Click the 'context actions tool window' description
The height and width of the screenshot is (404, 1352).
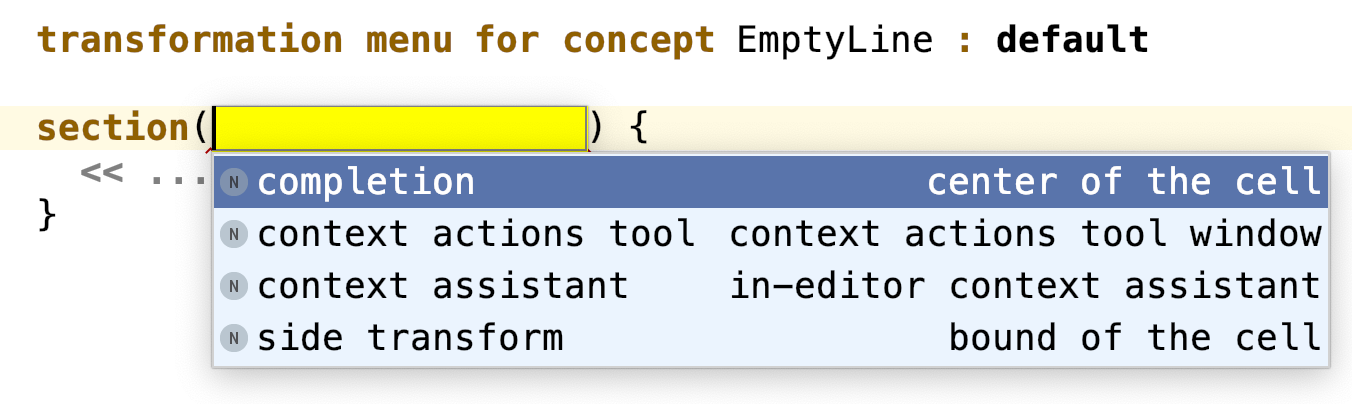[1025, 234]
